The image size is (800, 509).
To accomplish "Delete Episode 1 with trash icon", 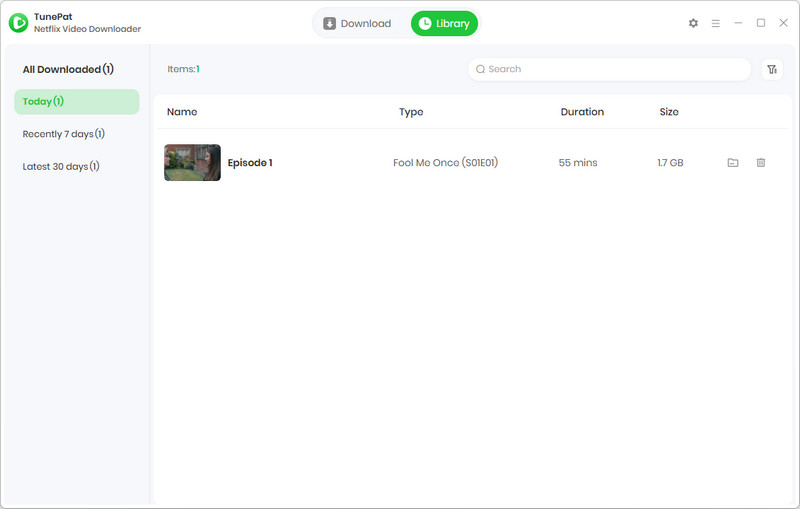I will point(761,163).
